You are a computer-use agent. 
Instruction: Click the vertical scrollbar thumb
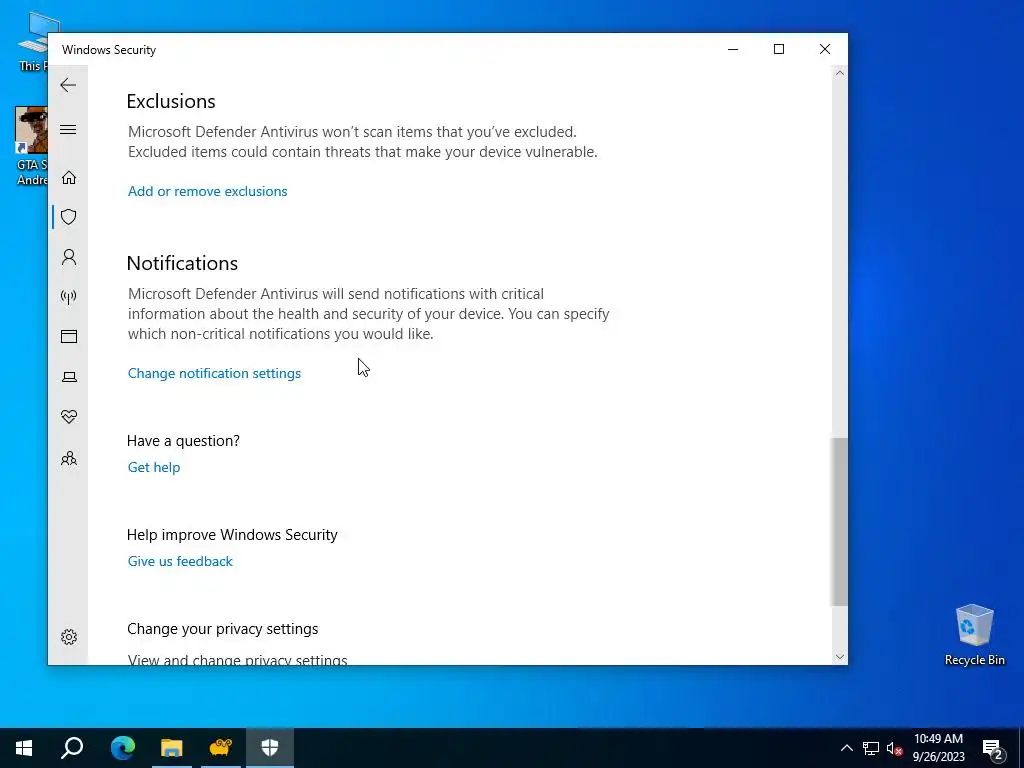pos(840,522)
